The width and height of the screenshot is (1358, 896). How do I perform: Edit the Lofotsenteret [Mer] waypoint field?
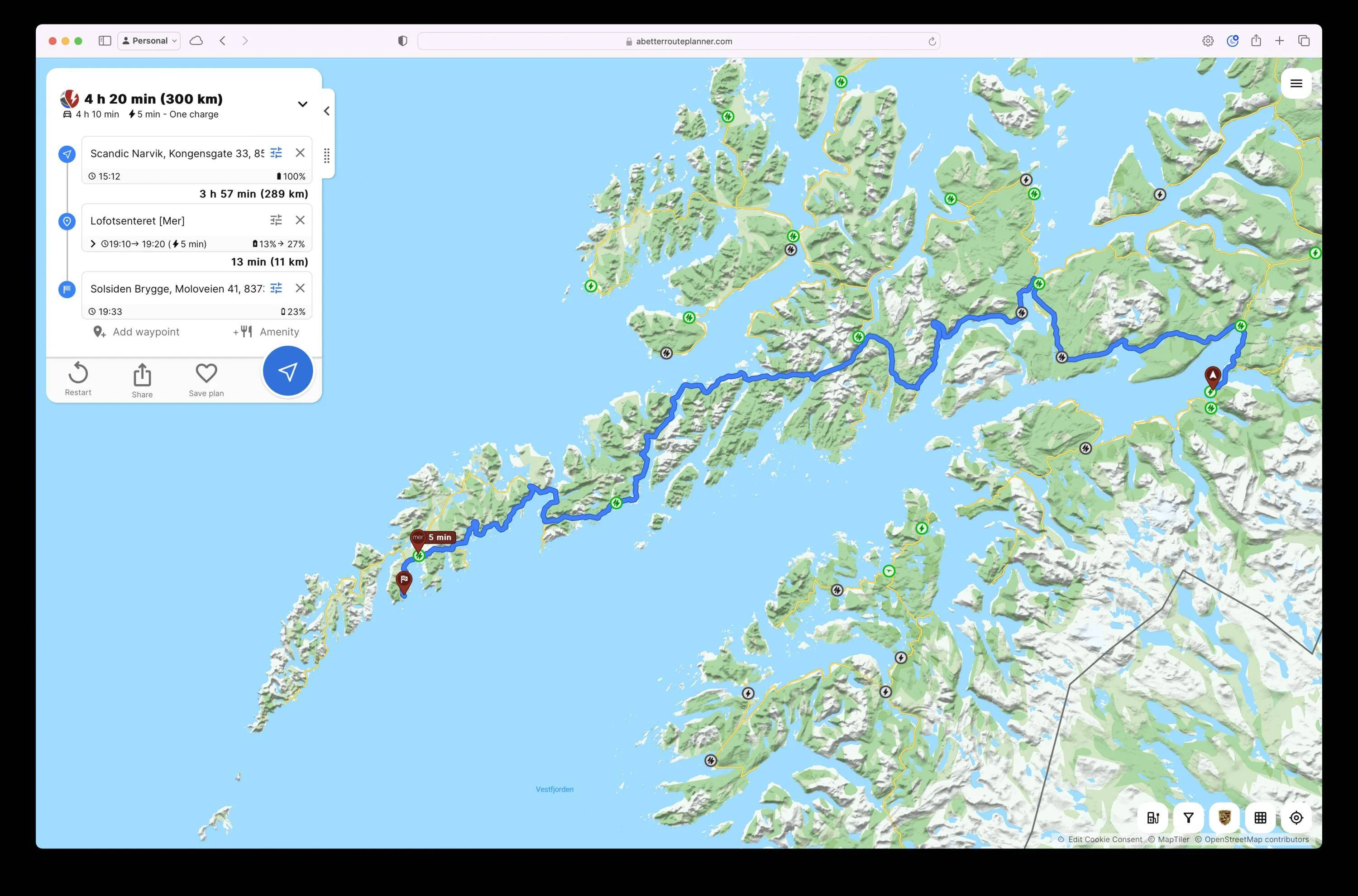click(177, 220)
